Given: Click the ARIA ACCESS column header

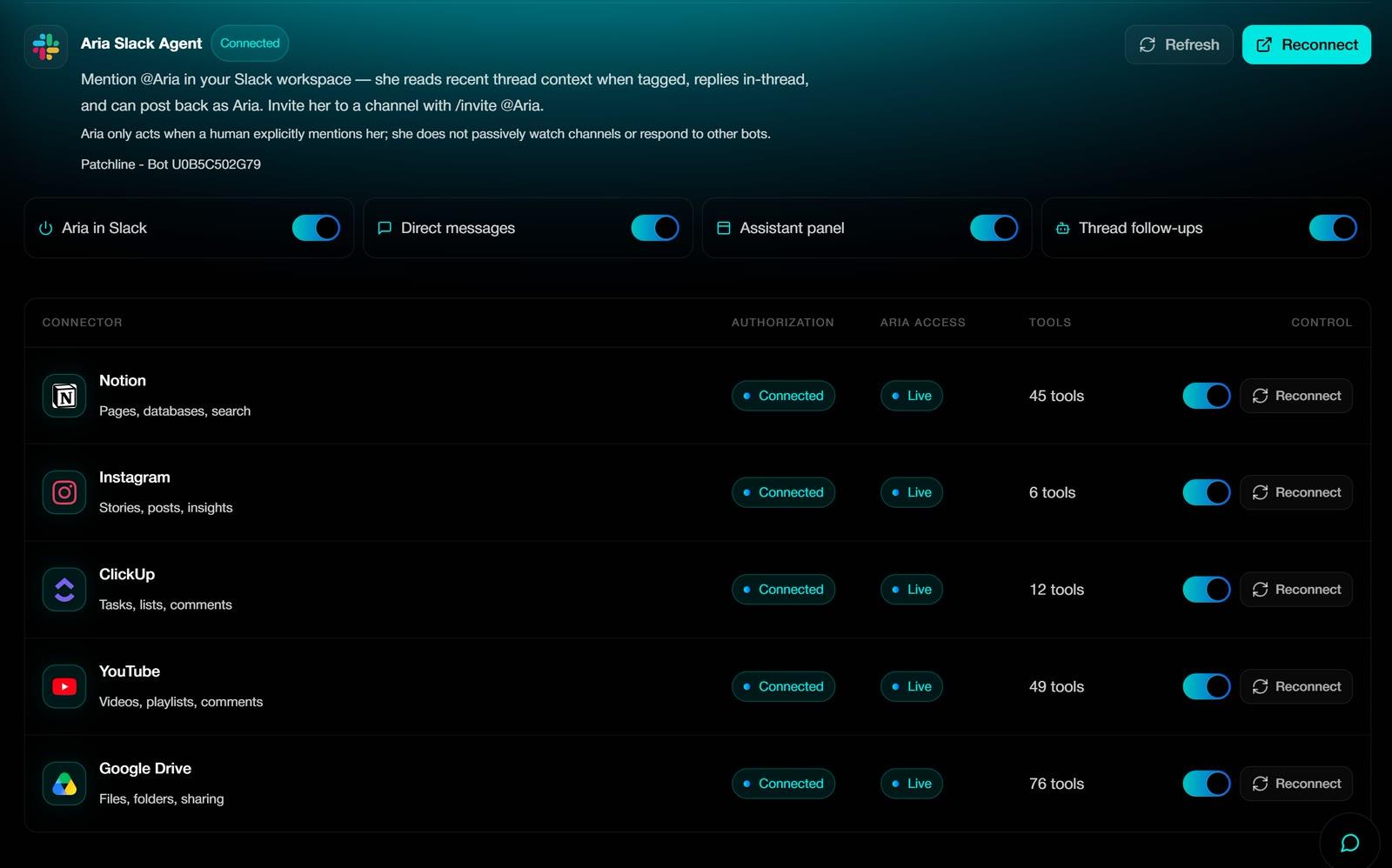Looking at the screenshot, I should click(x=923, y=323).
